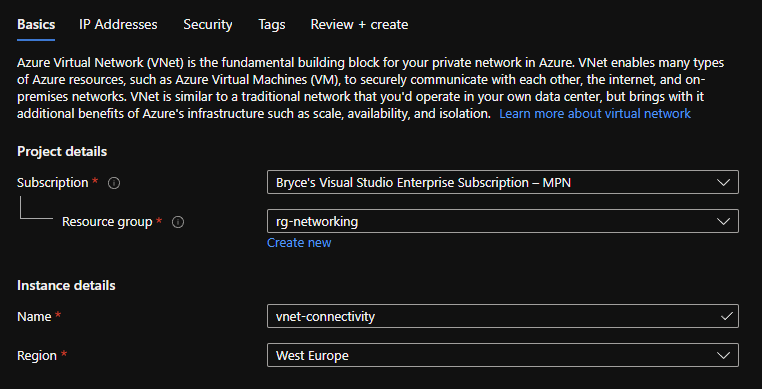Click the validation checkmark in Name field

[727, 317]
